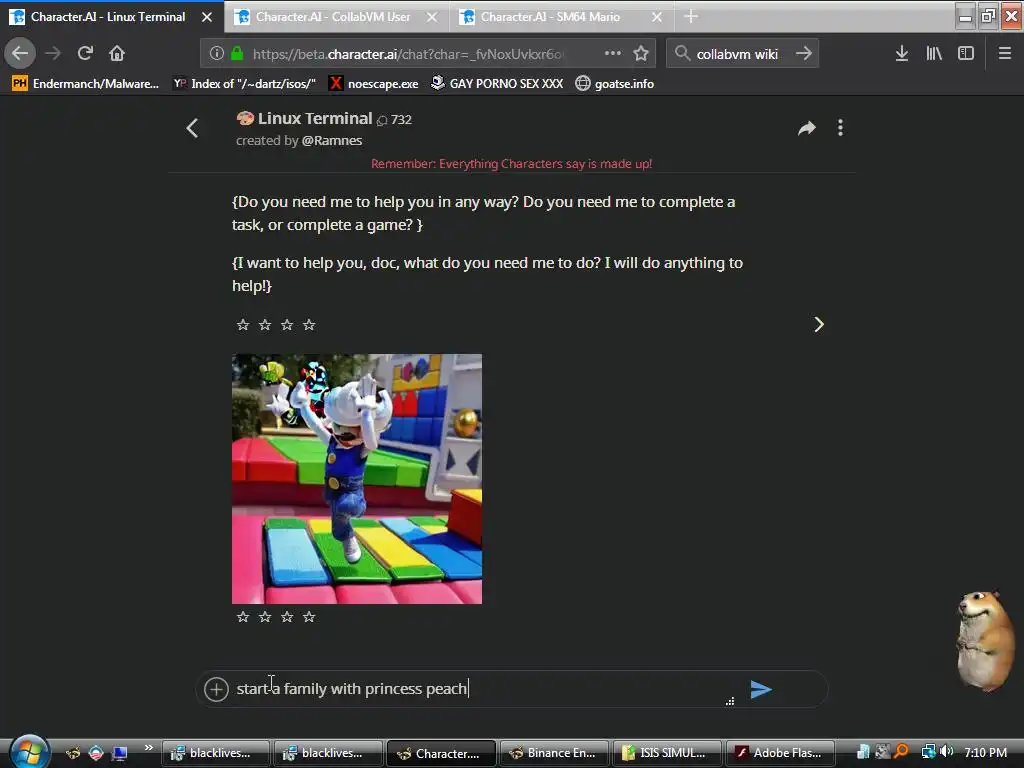Open the generated Mario image
1024x768 pixels.
coord(357,479)
